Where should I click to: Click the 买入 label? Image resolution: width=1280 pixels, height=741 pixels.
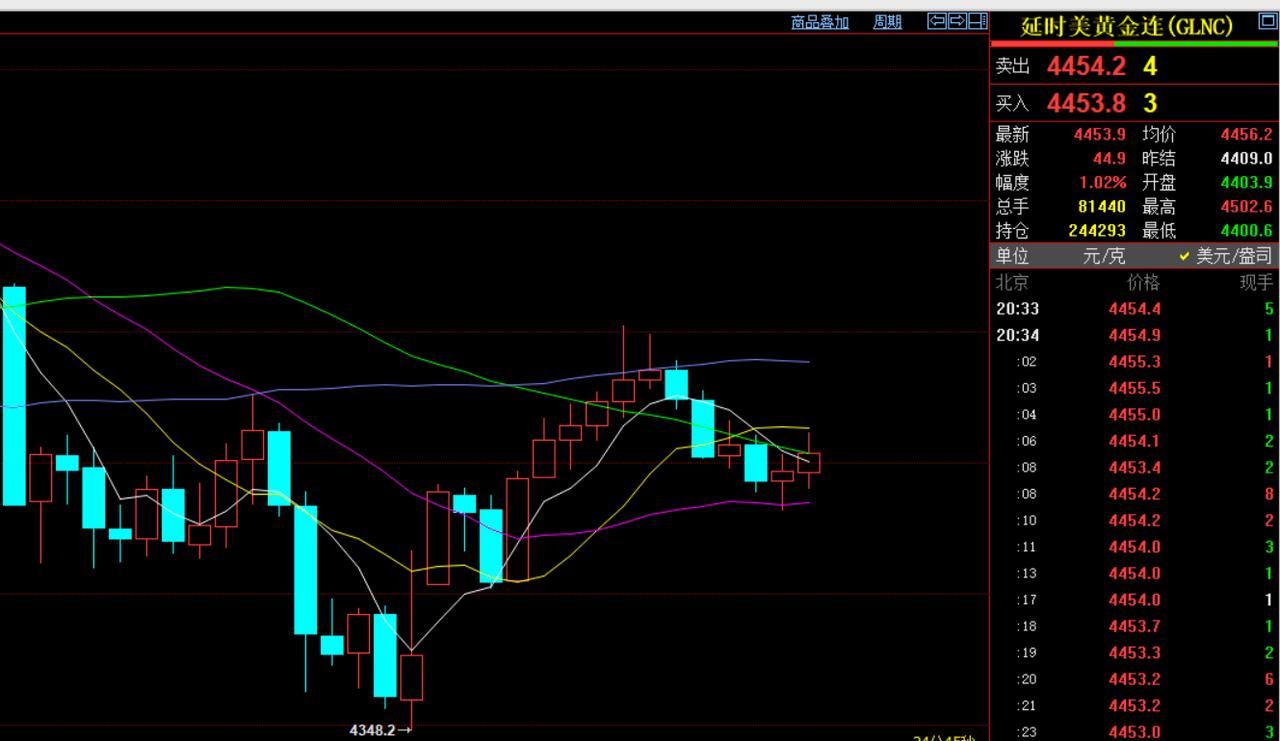click(x=1012, y=103)
